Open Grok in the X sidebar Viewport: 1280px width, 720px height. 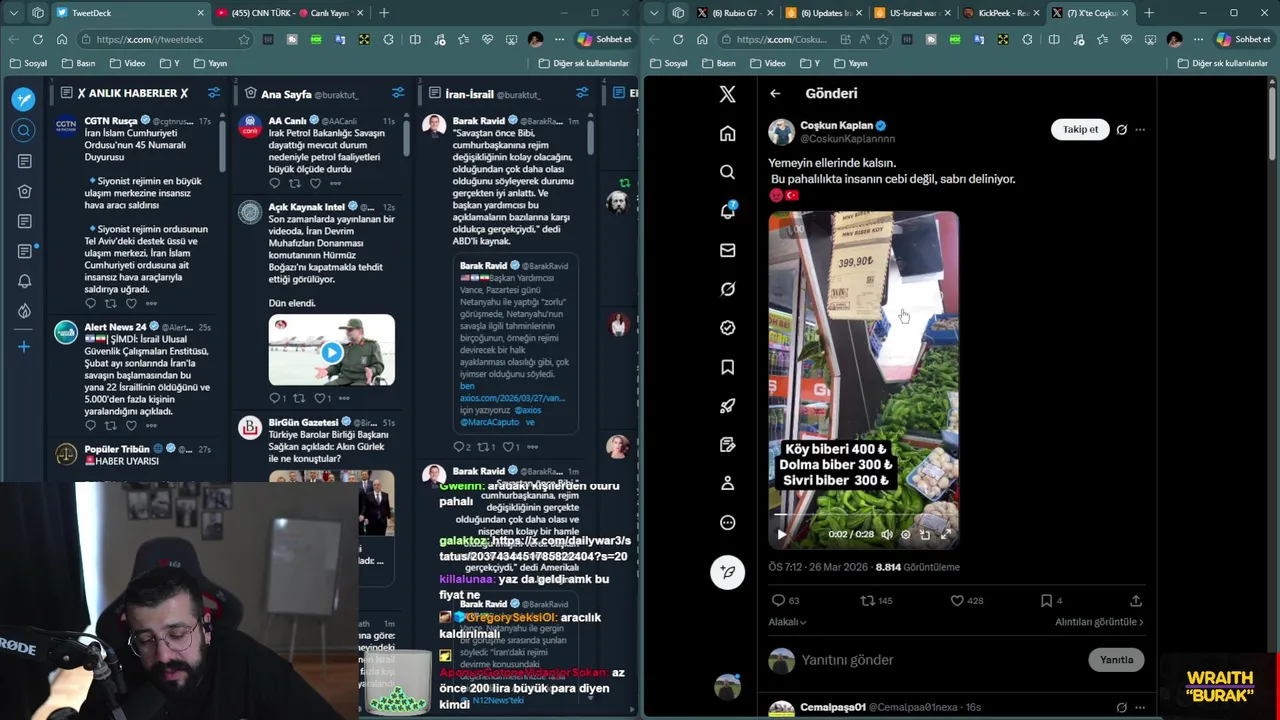click(727, 289)
